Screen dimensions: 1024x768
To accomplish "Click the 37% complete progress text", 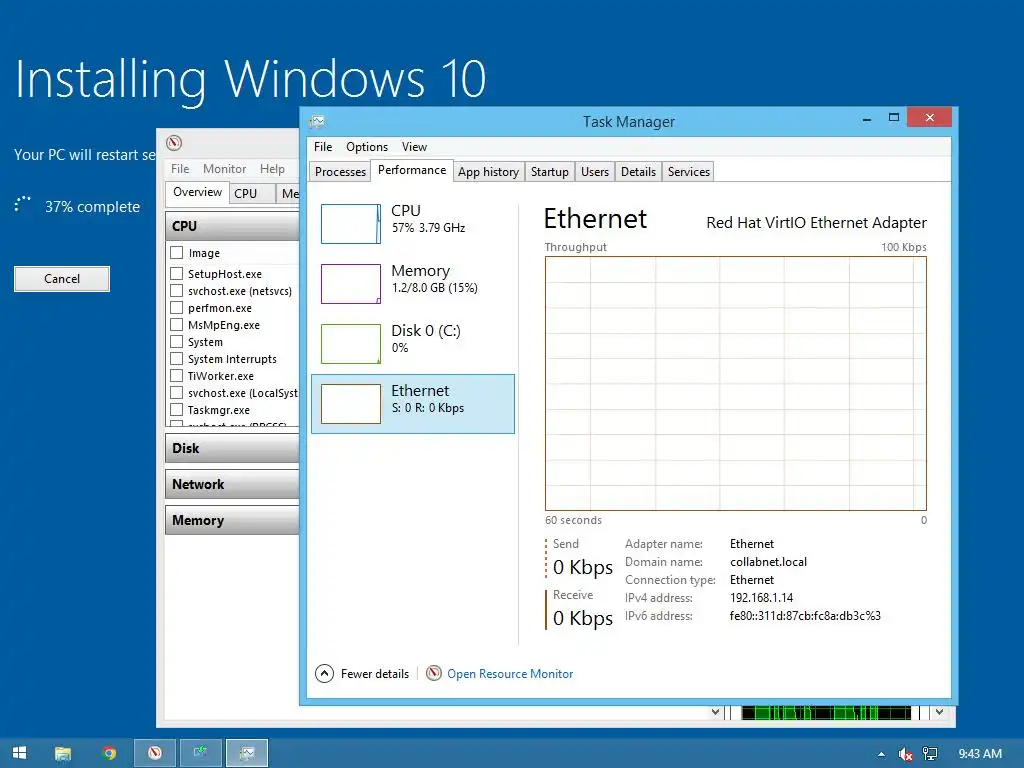I will pyautogui.click(x=92, y=207).
